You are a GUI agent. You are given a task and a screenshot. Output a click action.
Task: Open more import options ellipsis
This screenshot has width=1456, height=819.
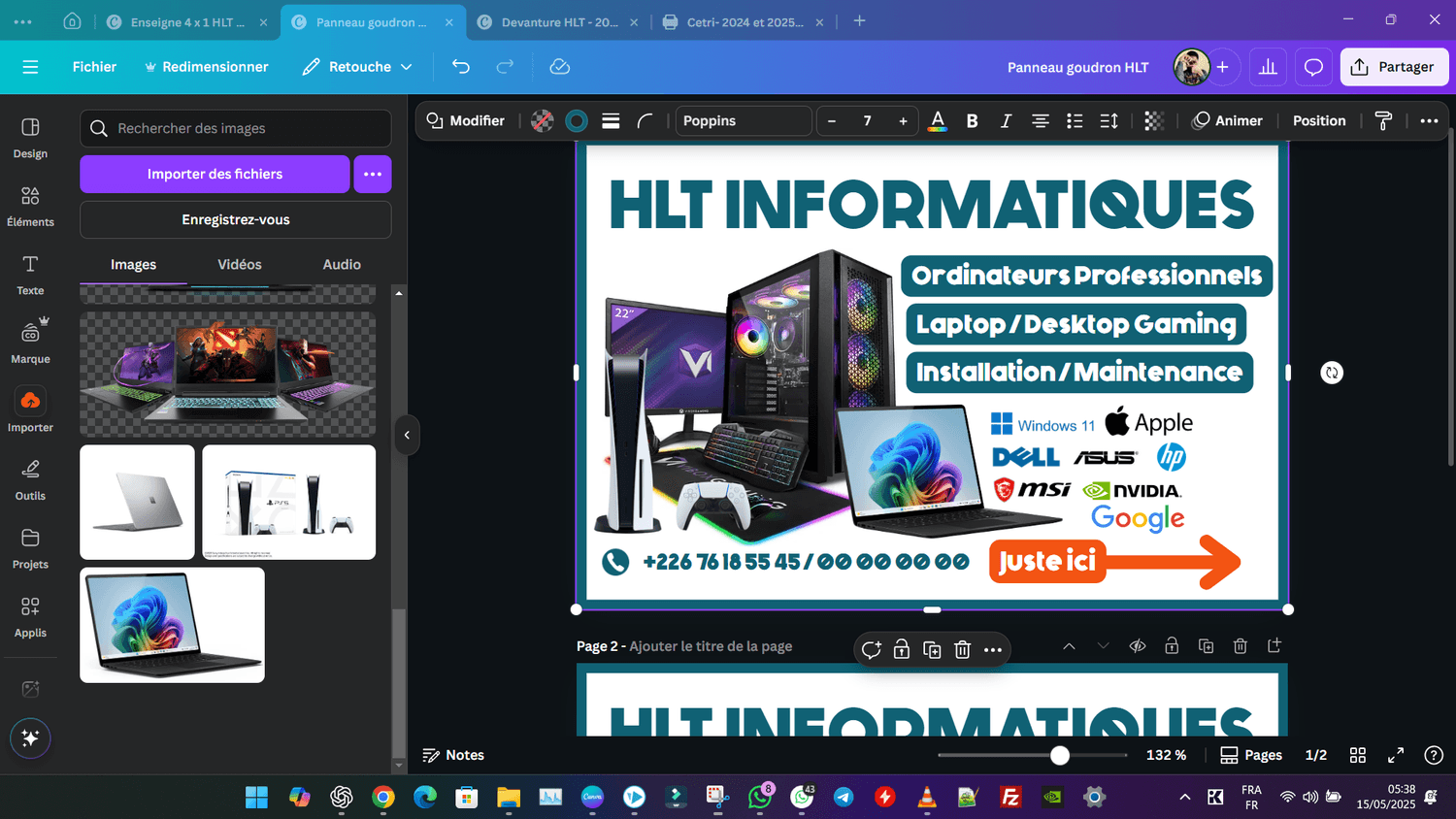373,174
